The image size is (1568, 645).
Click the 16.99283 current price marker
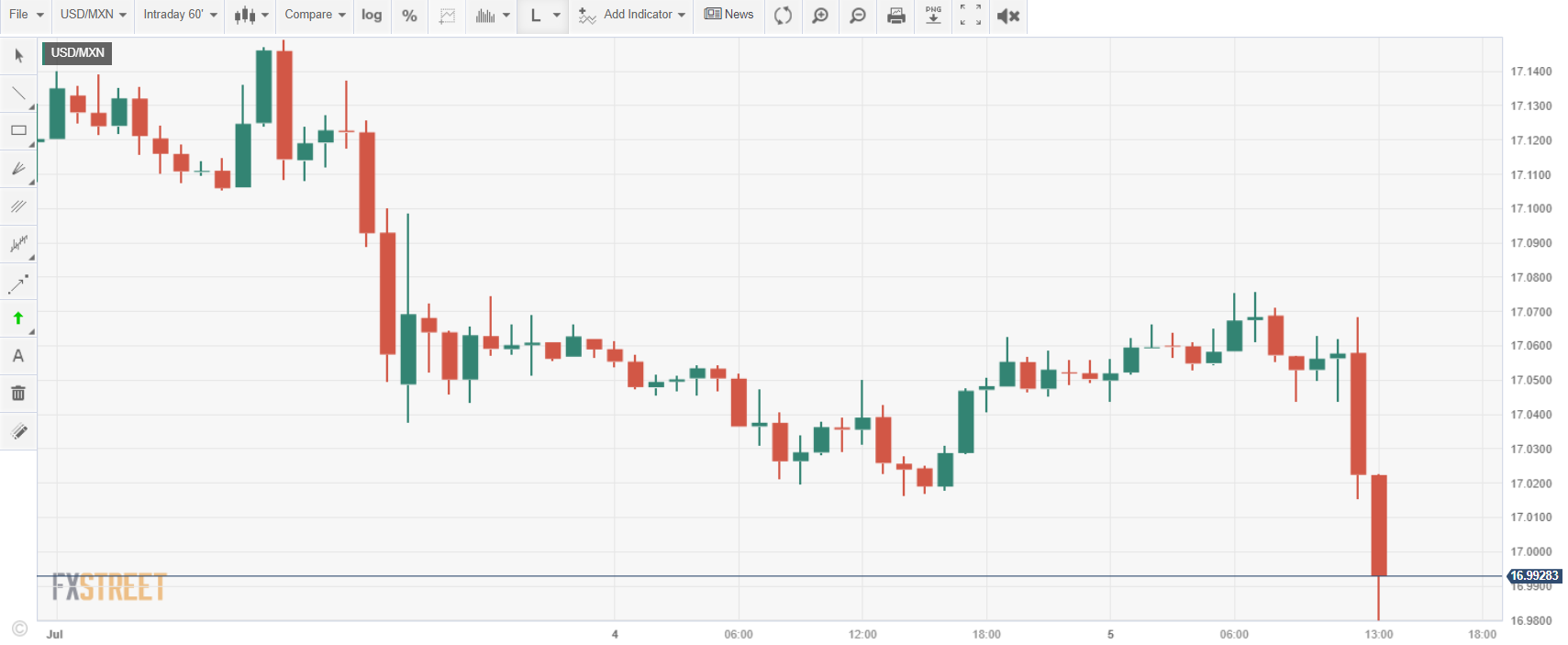(x=1534, y=576)
